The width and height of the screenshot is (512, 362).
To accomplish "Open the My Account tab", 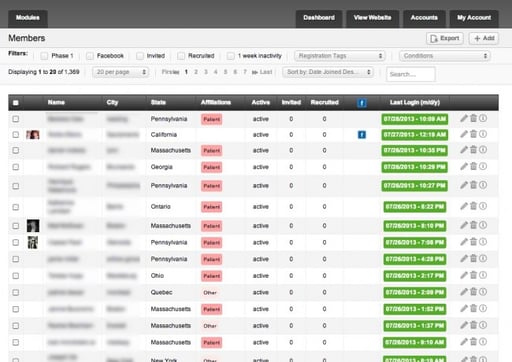I will click(474, 18).
